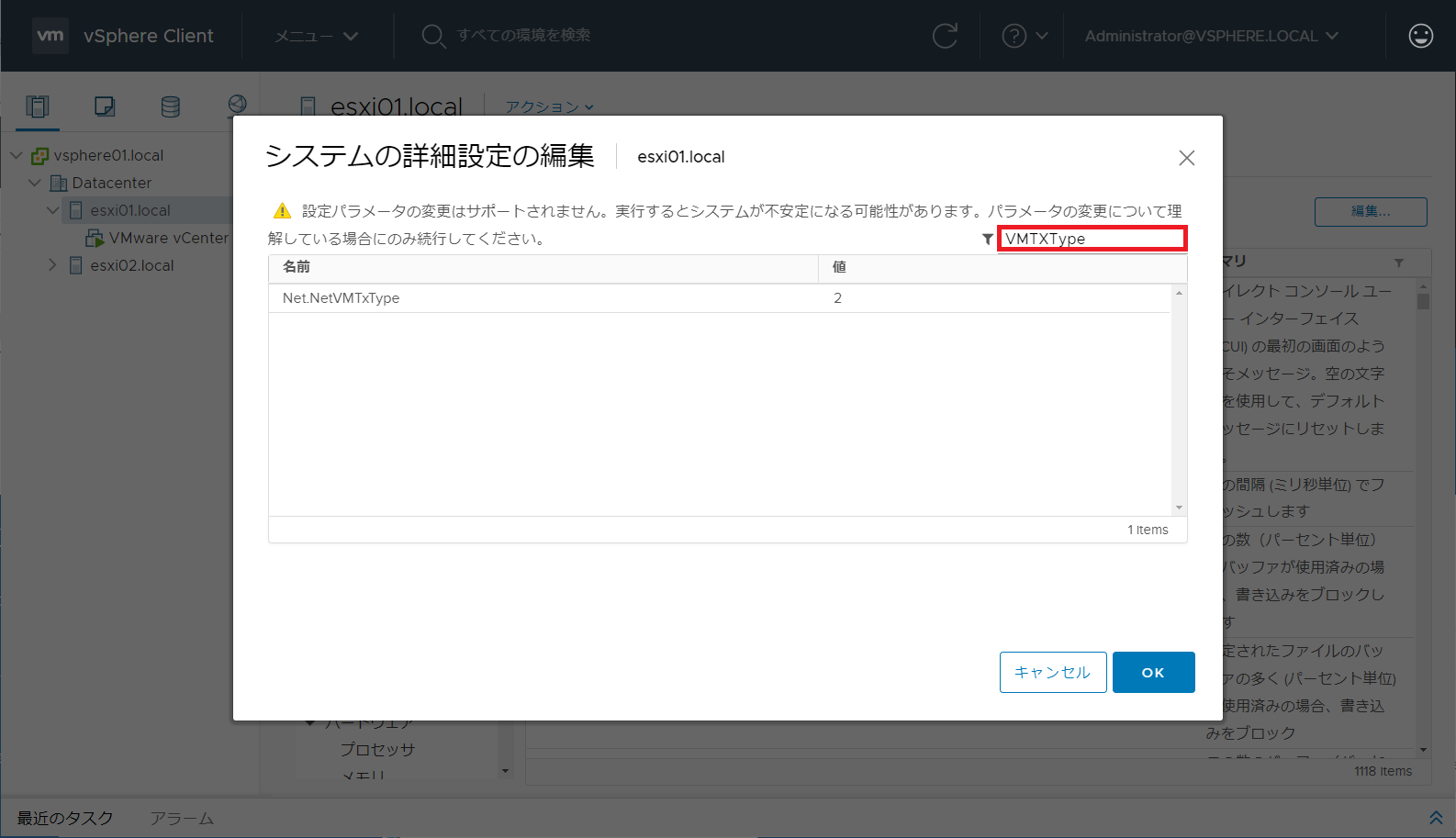Select the Net.NetVMTxType row name
Viewport: 1456px width, 838px height.
click(342, 298)
